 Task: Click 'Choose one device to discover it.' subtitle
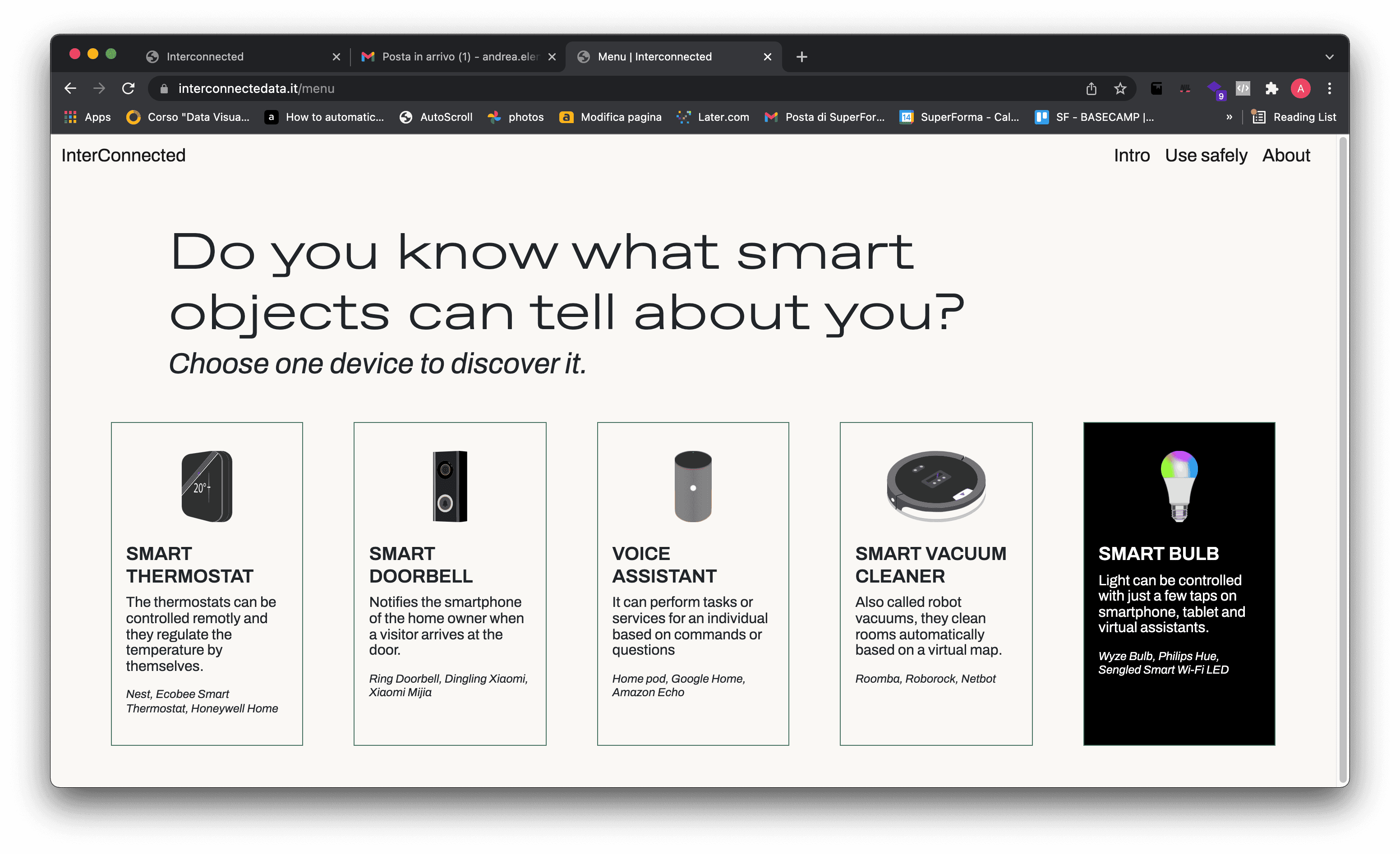tap(377, 363)
